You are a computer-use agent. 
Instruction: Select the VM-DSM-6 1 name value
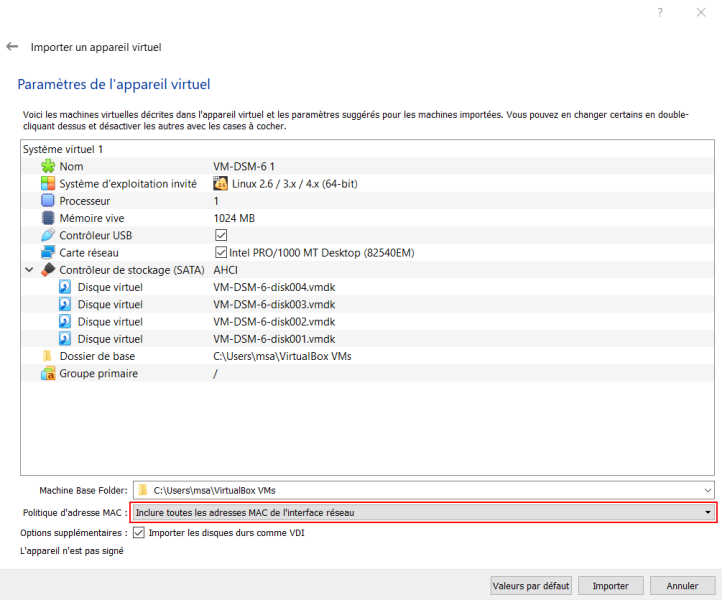click(244, 166)
